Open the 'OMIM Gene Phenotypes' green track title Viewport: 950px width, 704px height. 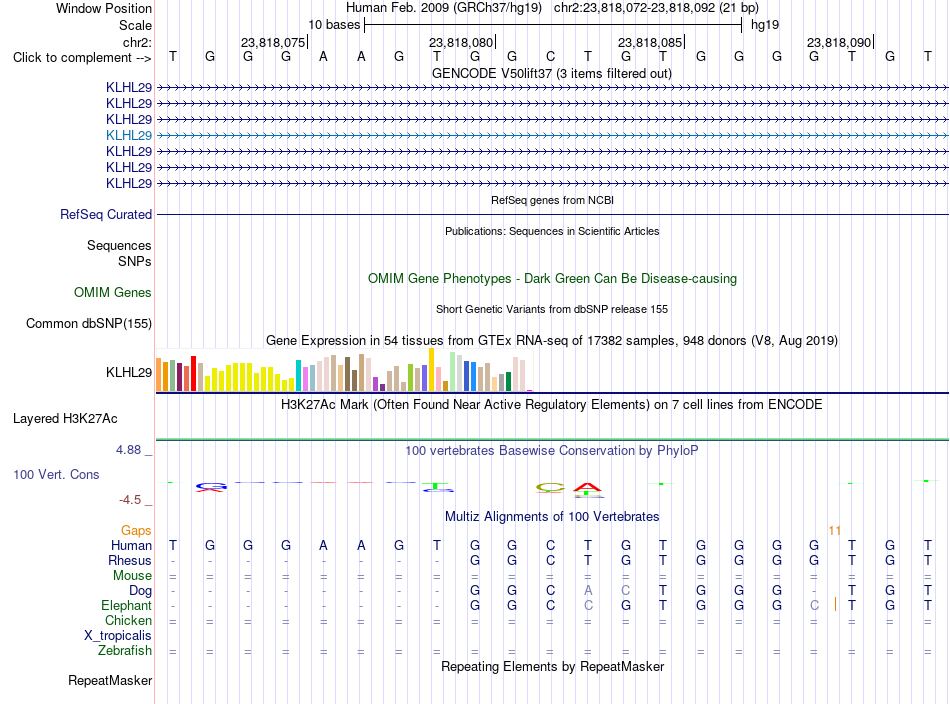(553, 279)
